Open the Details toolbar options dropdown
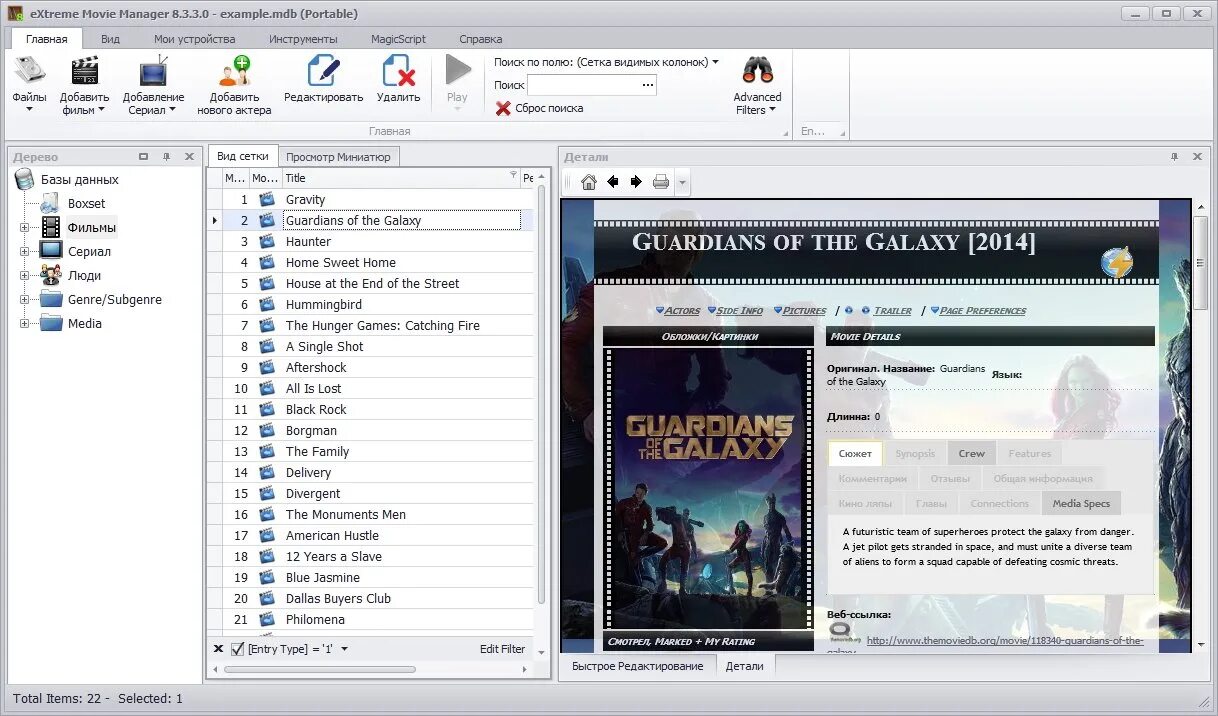Image resolution: width=1218 pixels, height=716 pixels. coord(682,182)
